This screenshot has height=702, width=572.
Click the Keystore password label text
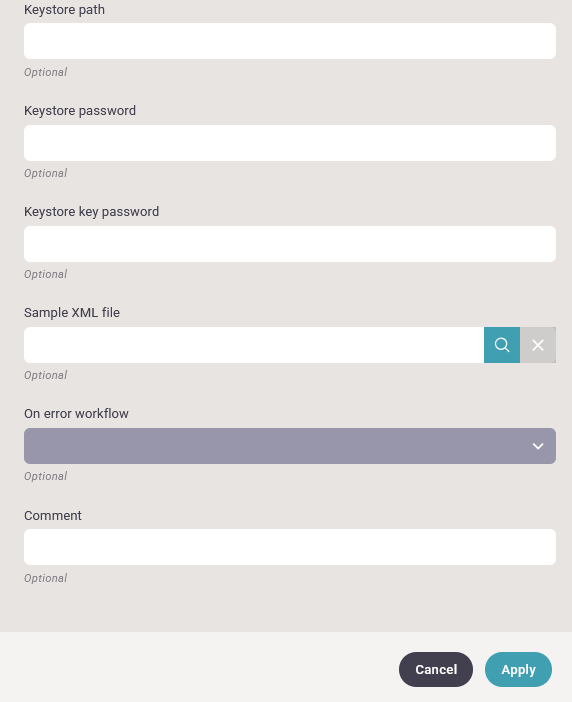coord(80,111)
